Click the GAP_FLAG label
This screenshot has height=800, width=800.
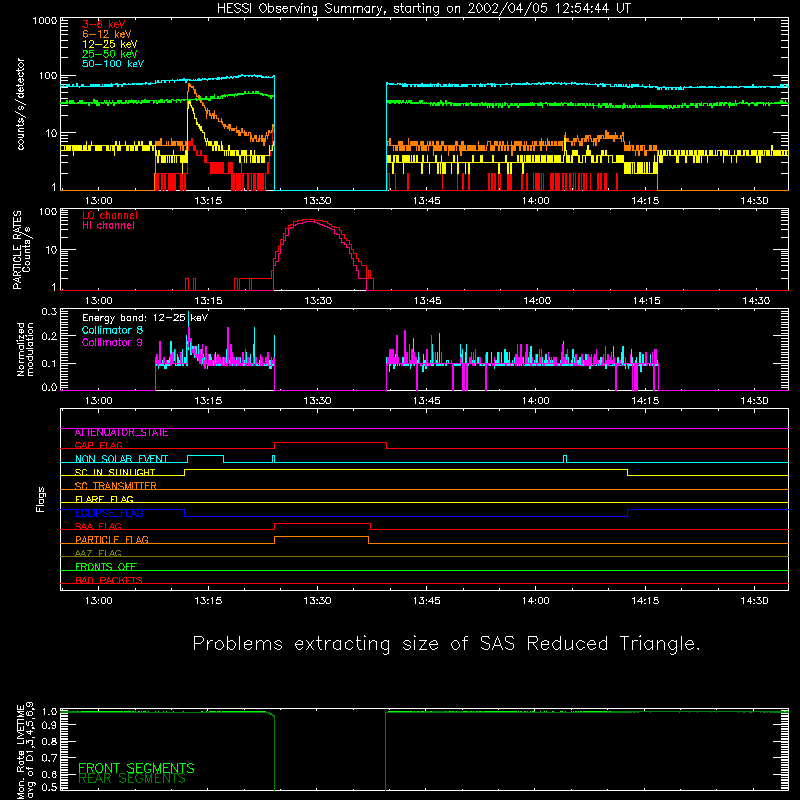(x=98, y=445)
